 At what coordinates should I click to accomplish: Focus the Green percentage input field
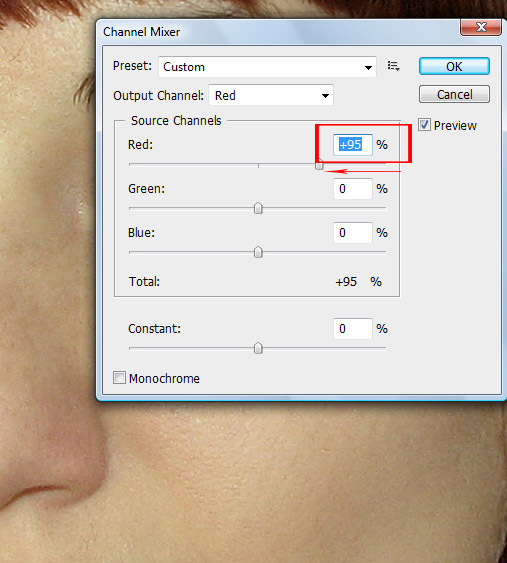(x=353, y=189)
